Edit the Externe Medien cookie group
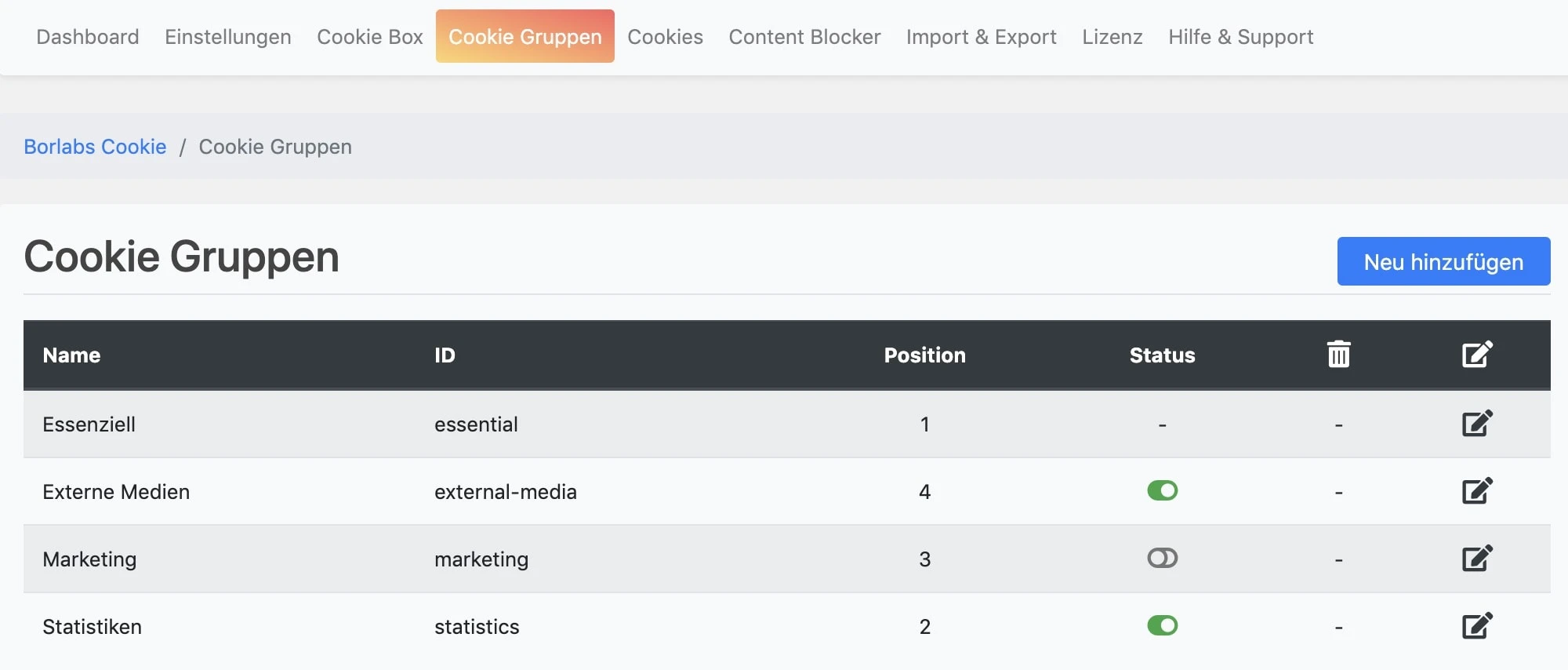 pos(1477,491)
